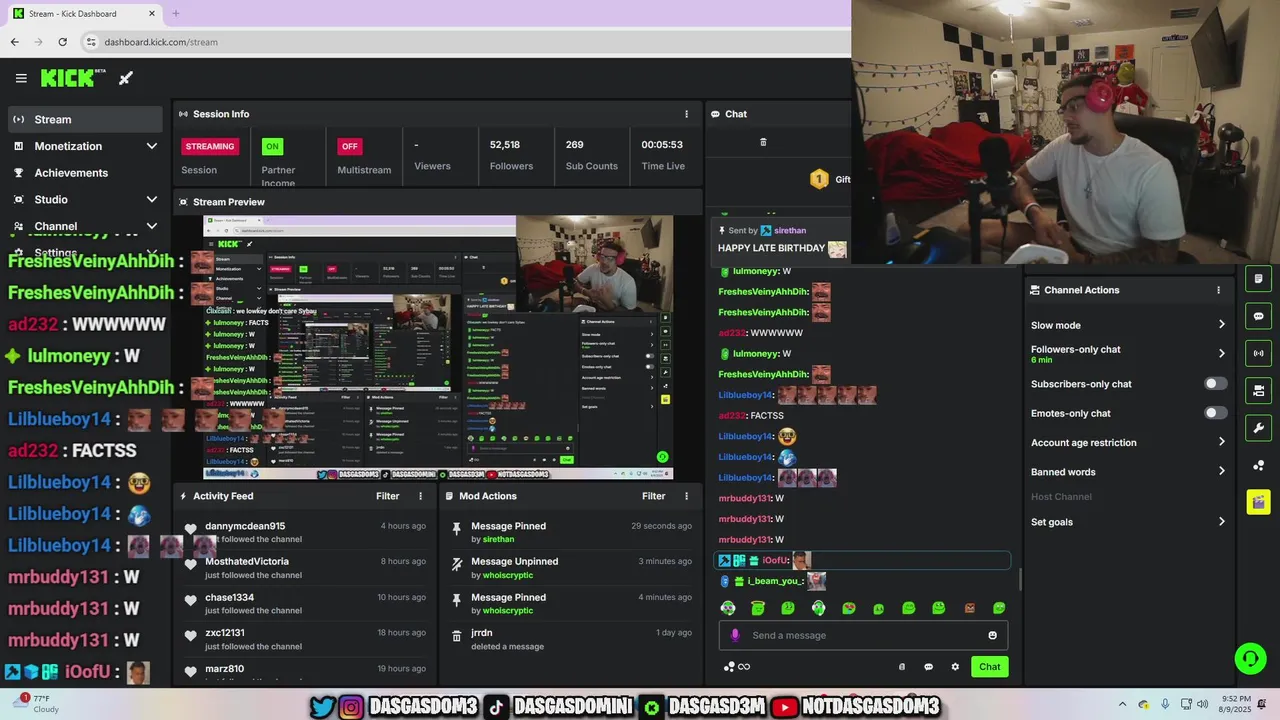
Task: Toggle Subscribers-only chat switch
Action: (1215, 384)
